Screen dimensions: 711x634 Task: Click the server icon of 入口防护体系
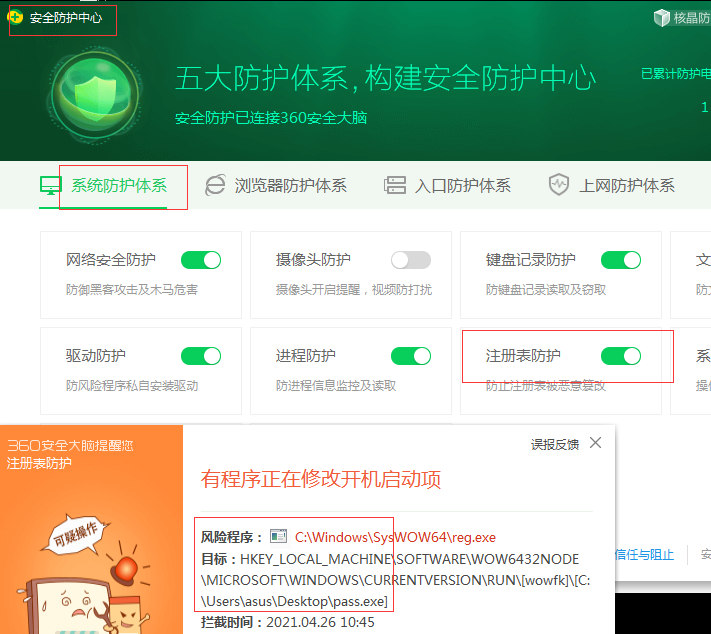point(395,185)
